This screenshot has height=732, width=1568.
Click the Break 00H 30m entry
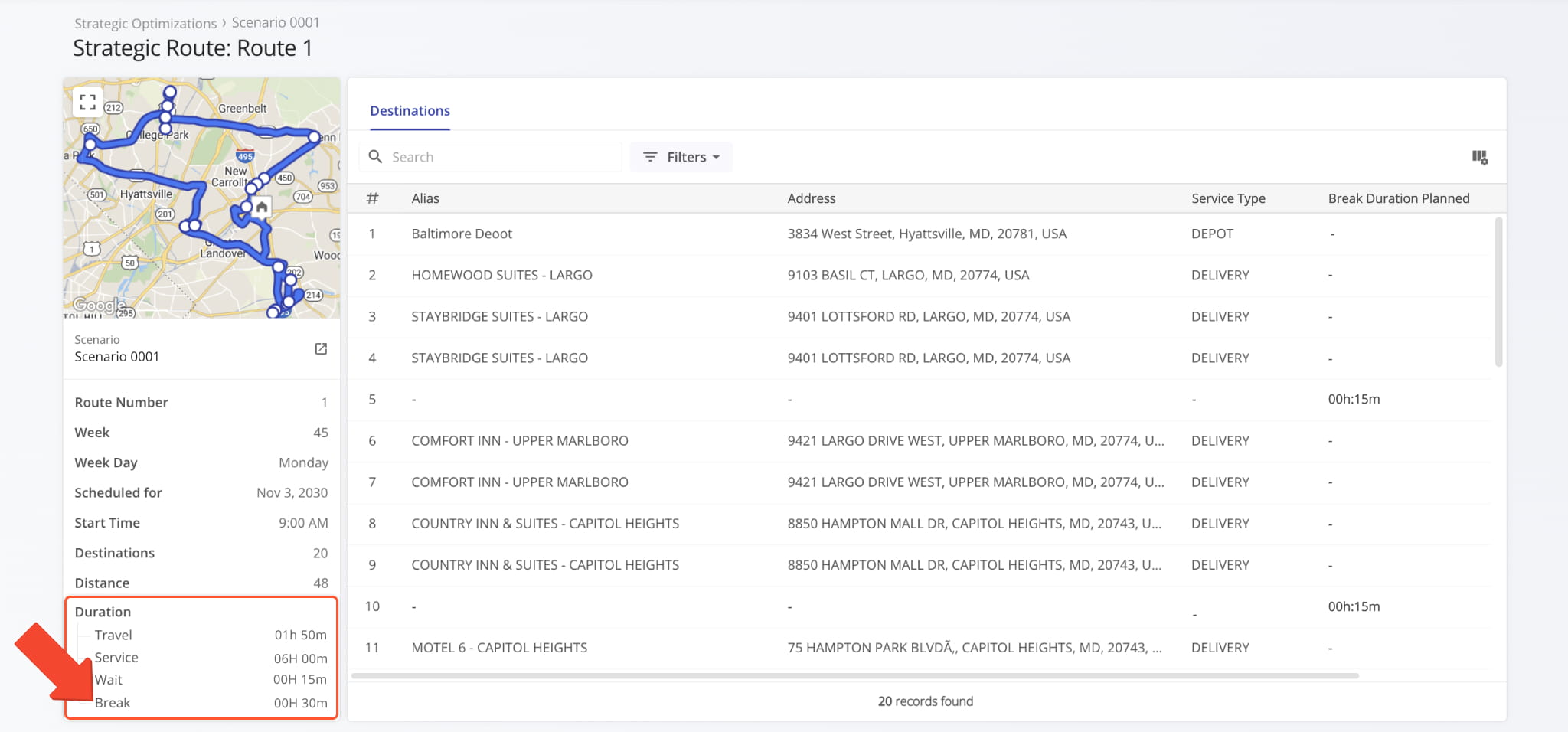pos(211,703)
